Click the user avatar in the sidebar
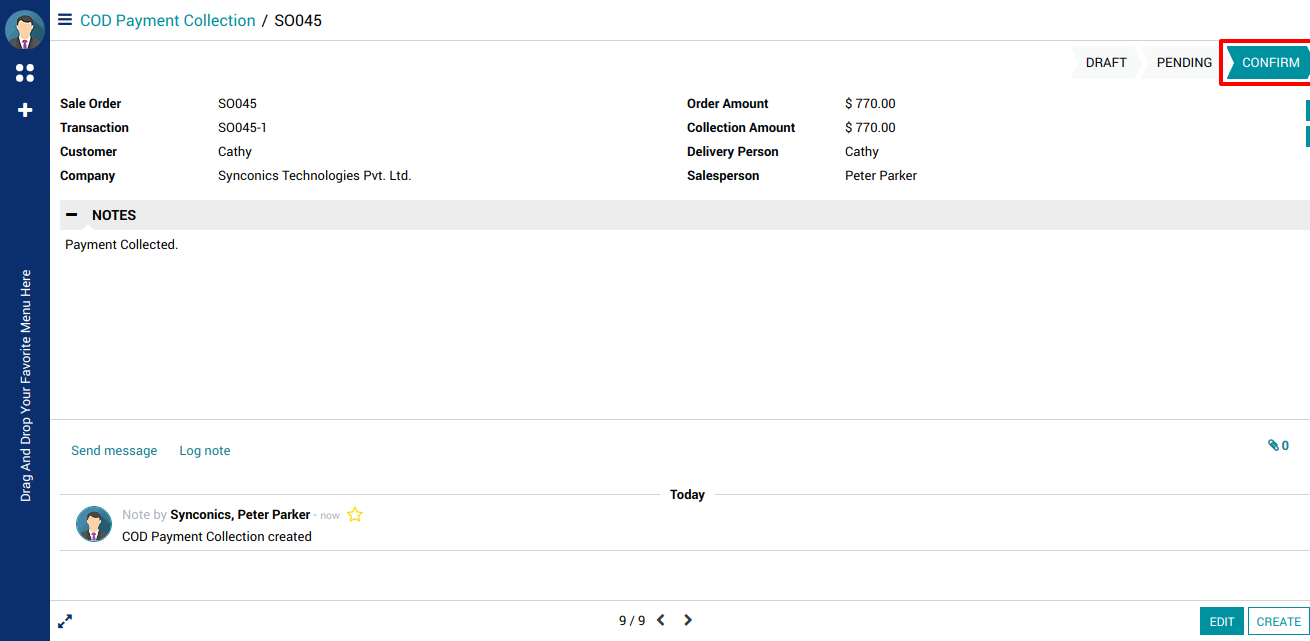Viewport: 1310px width, 641px height. (24, 30)
